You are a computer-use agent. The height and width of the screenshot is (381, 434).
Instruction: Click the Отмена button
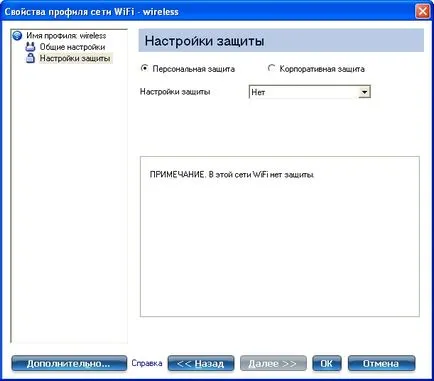click(381, 363)
